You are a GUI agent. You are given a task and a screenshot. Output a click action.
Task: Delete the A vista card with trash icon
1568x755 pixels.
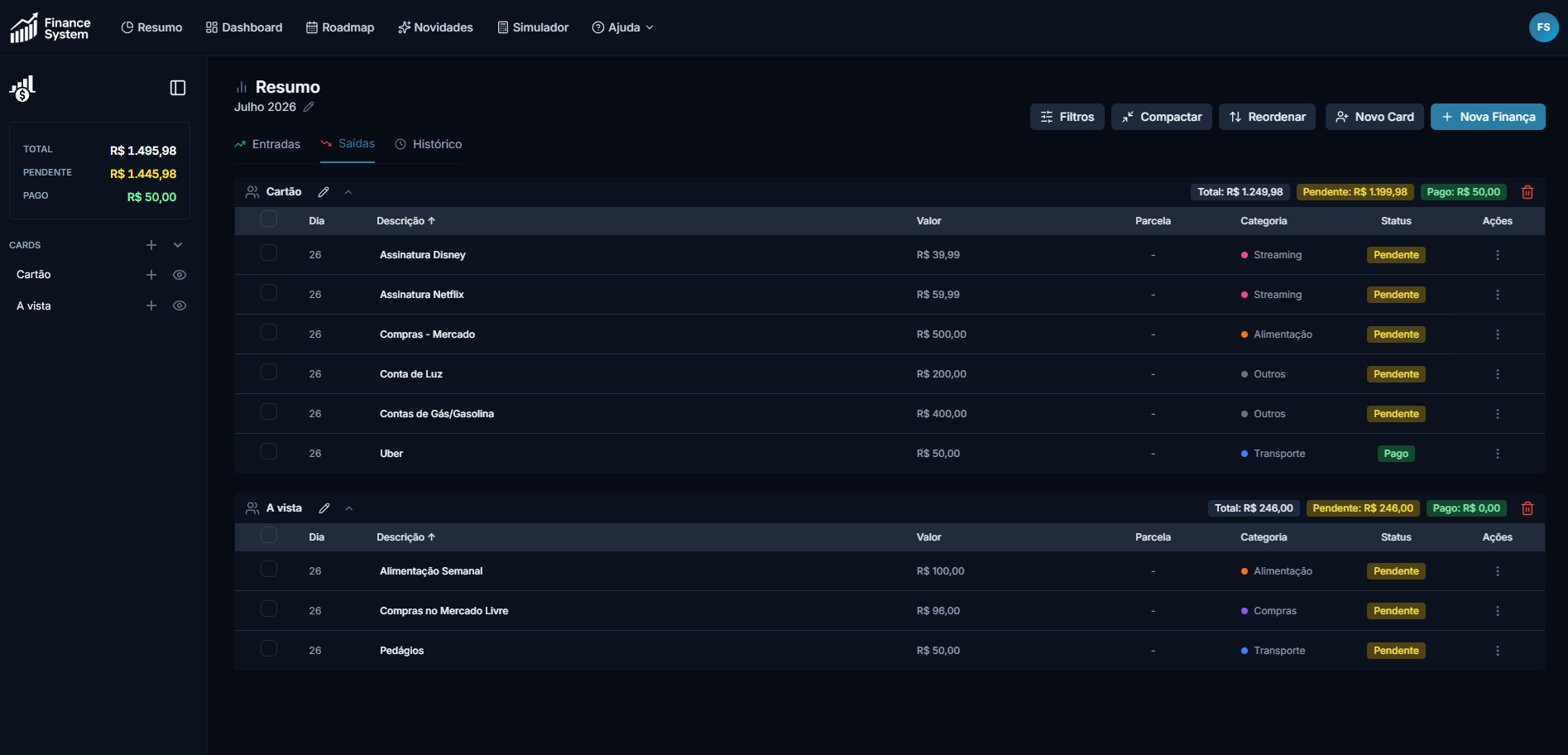coord(1527,508)
